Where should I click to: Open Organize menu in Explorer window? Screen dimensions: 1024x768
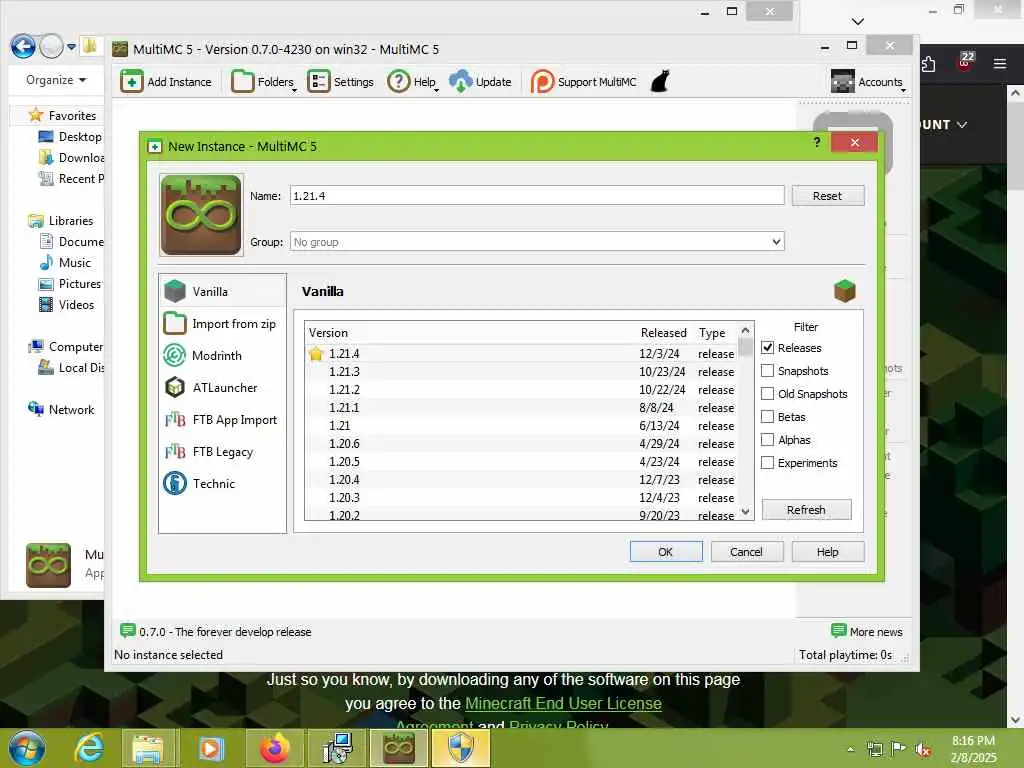pos(56,80)
